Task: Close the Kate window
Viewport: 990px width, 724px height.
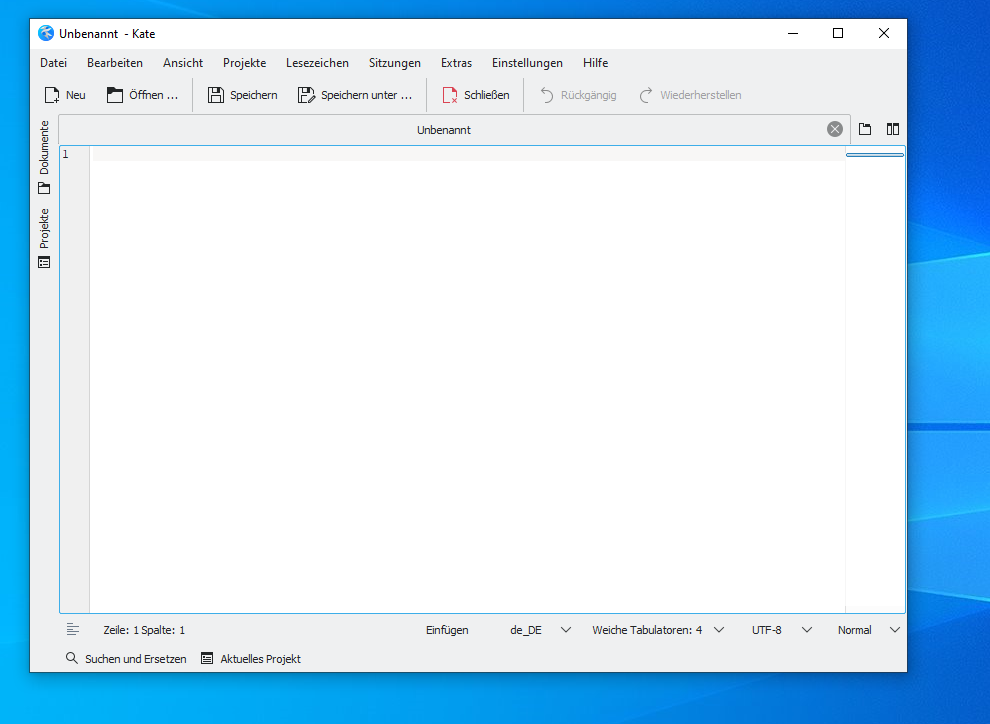Action: pos(884,33)
